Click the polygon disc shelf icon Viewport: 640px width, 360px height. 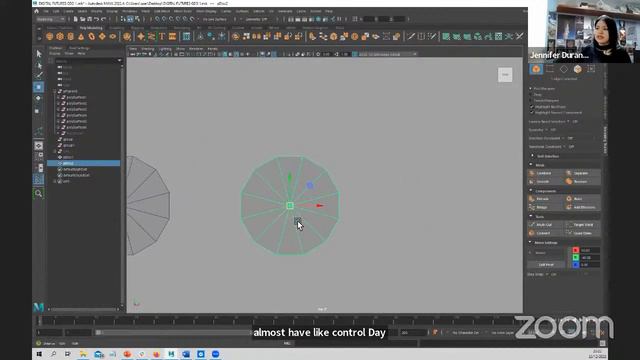coord(113,37)
